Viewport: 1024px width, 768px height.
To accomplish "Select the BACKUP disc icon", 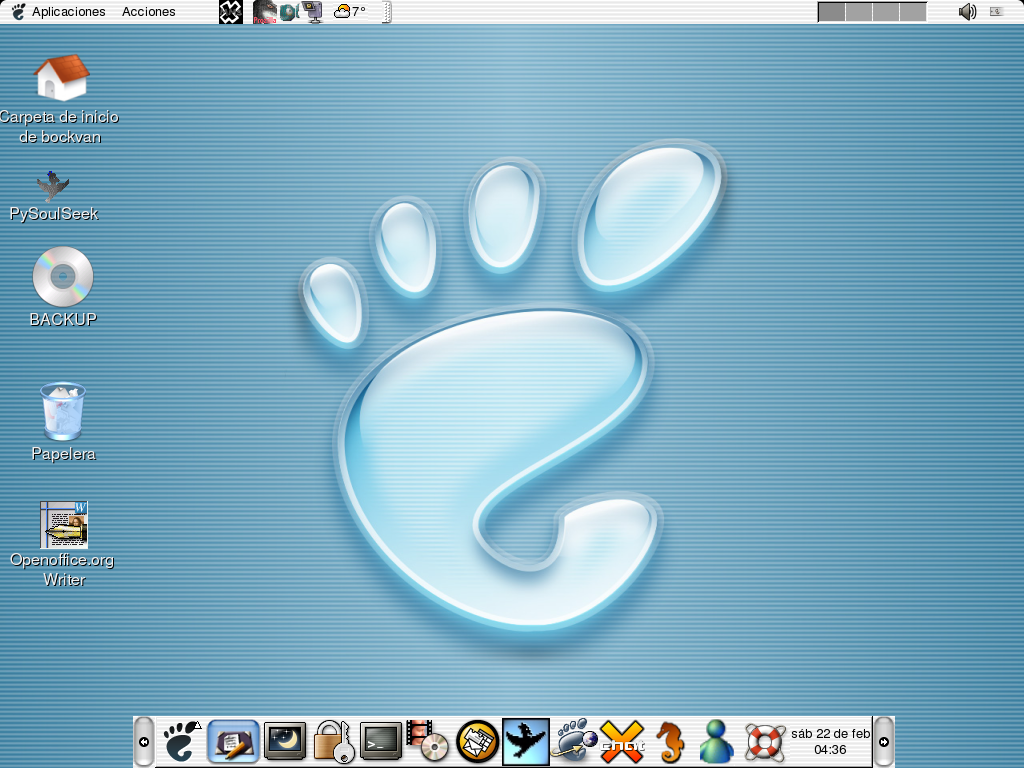I will pyautogui.click(x=63, y=276).
